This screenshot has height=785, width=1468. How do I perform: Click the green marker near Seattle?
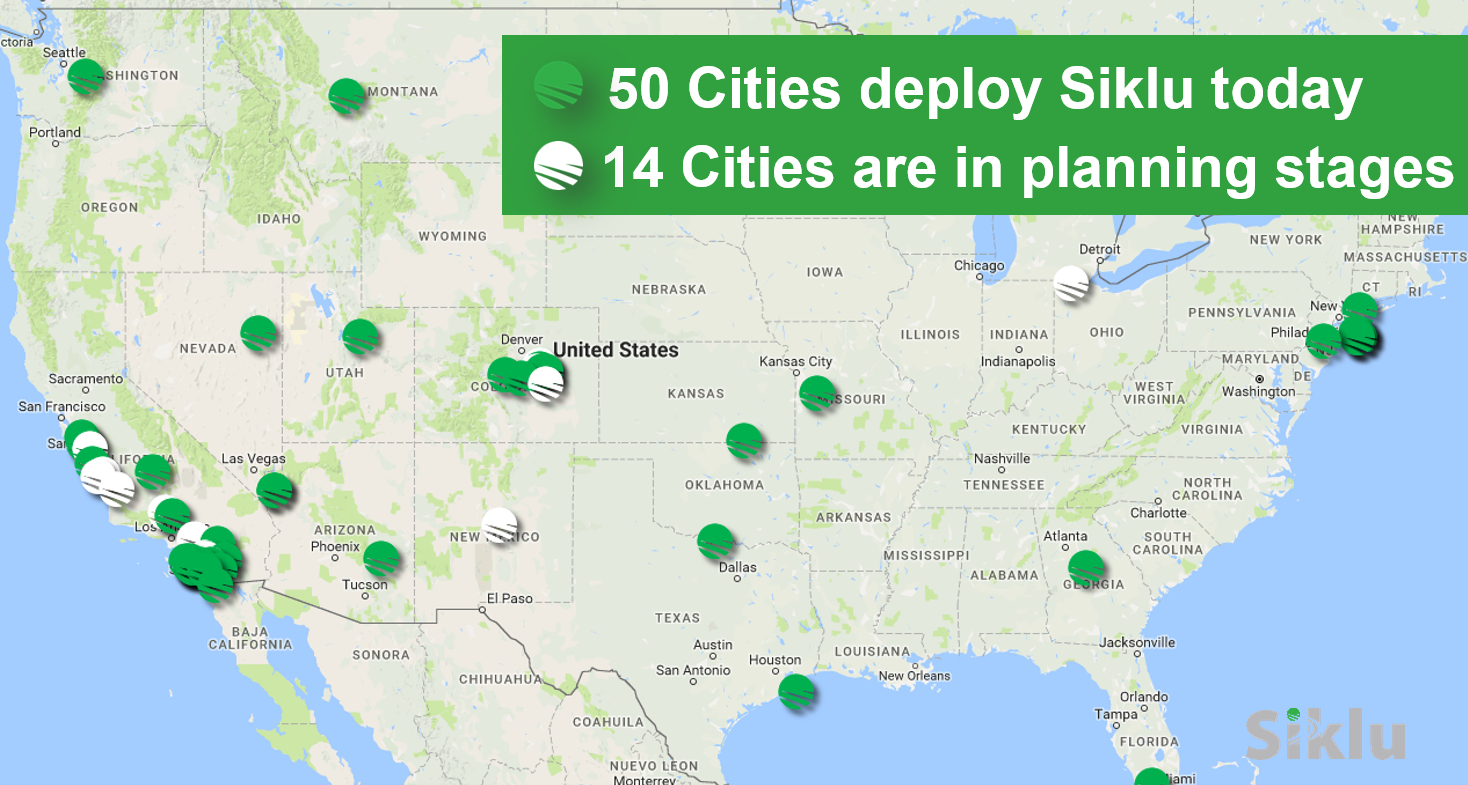[x=86, y=76]
